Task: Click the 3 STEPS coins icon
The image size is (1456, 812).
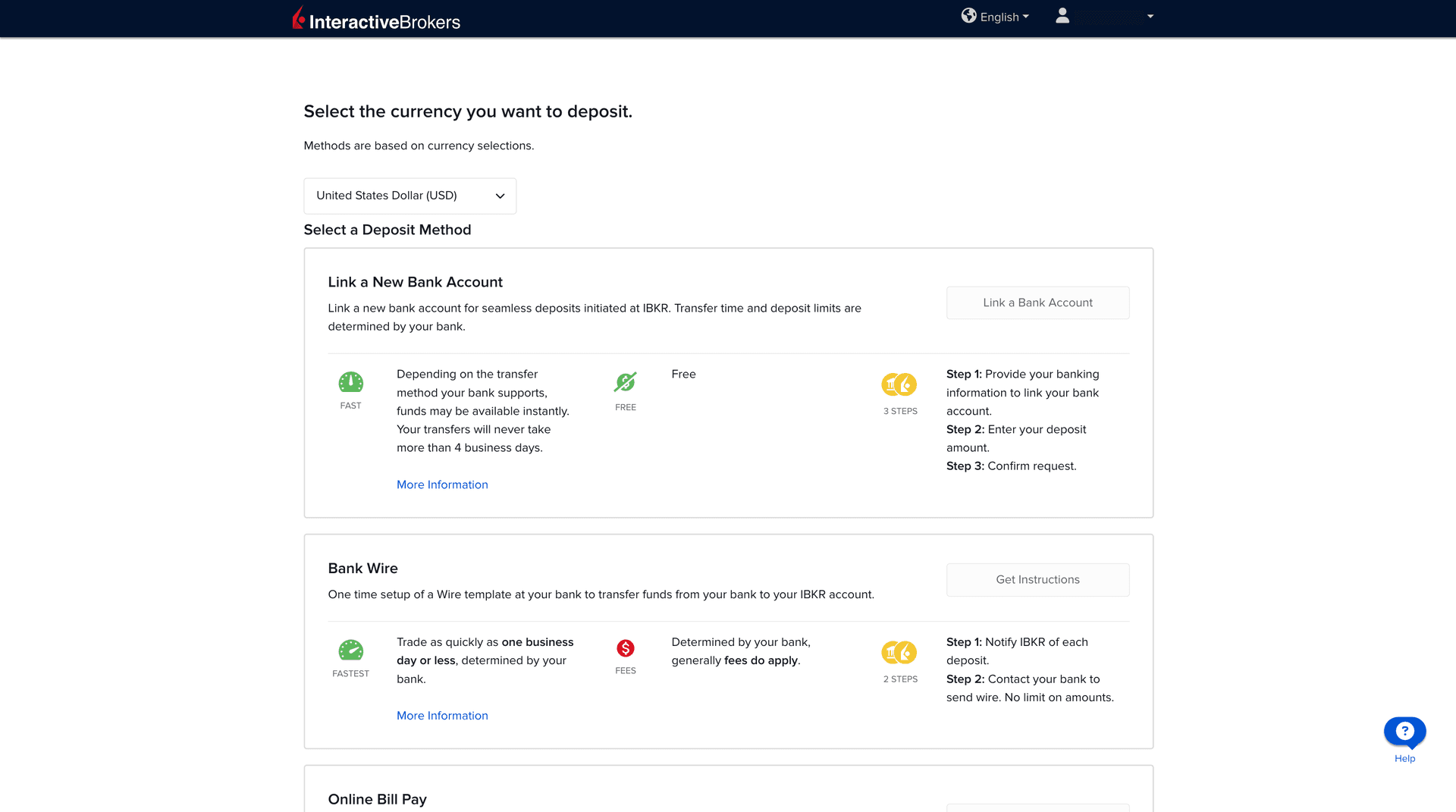Action: pyautogui.click(x=899, y=384)
